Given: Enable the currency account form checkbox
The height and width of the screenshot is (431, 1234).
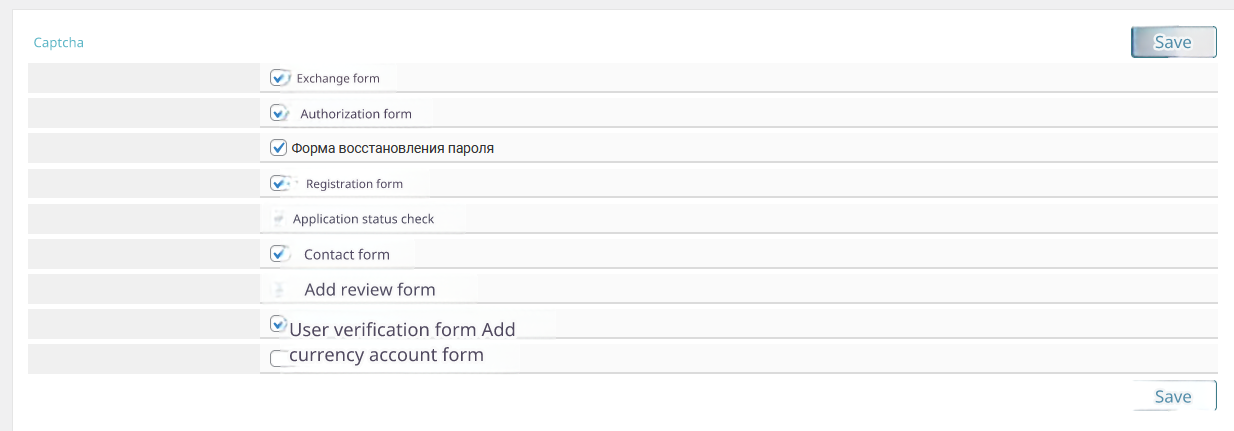Looking at the screenshot, I should click(x=279, y=358).
